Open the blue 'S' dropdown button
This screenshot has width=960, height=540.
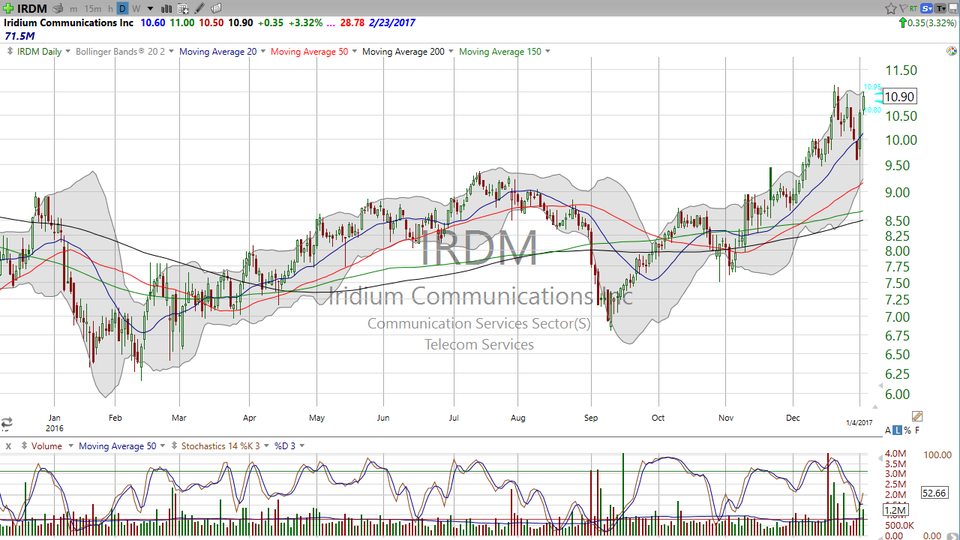(926, 9)
